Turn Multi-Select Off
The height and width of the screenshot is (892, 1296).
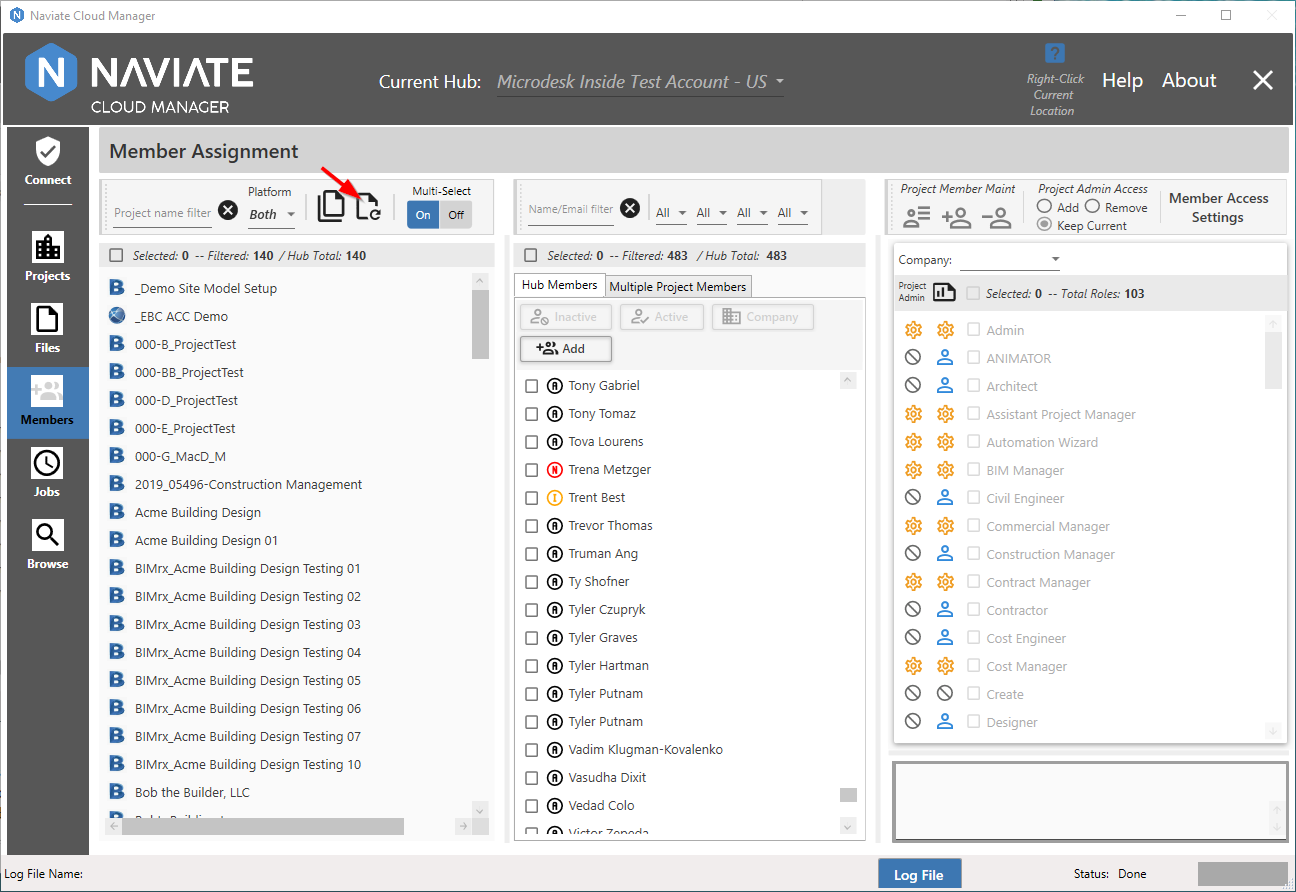click(x=456, y=214)
